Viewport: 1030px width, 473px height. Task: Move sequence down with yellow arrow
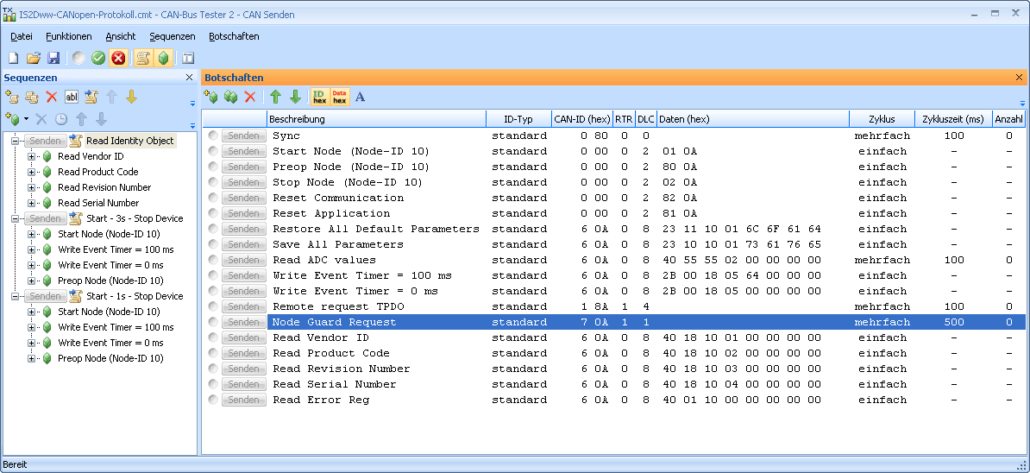(131, 97)
